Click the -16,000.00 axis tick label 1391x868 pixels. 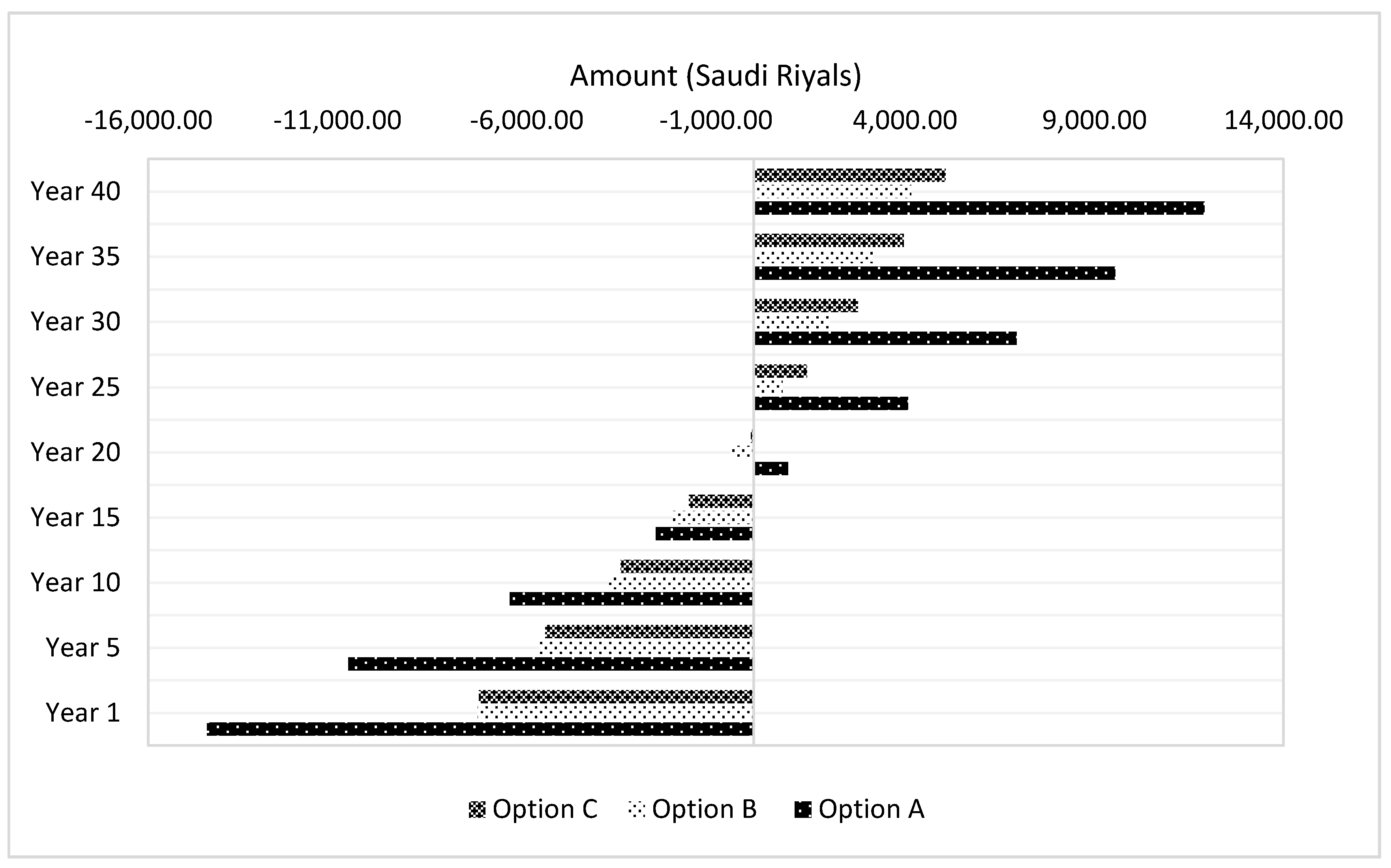click(x=148, y=120)
